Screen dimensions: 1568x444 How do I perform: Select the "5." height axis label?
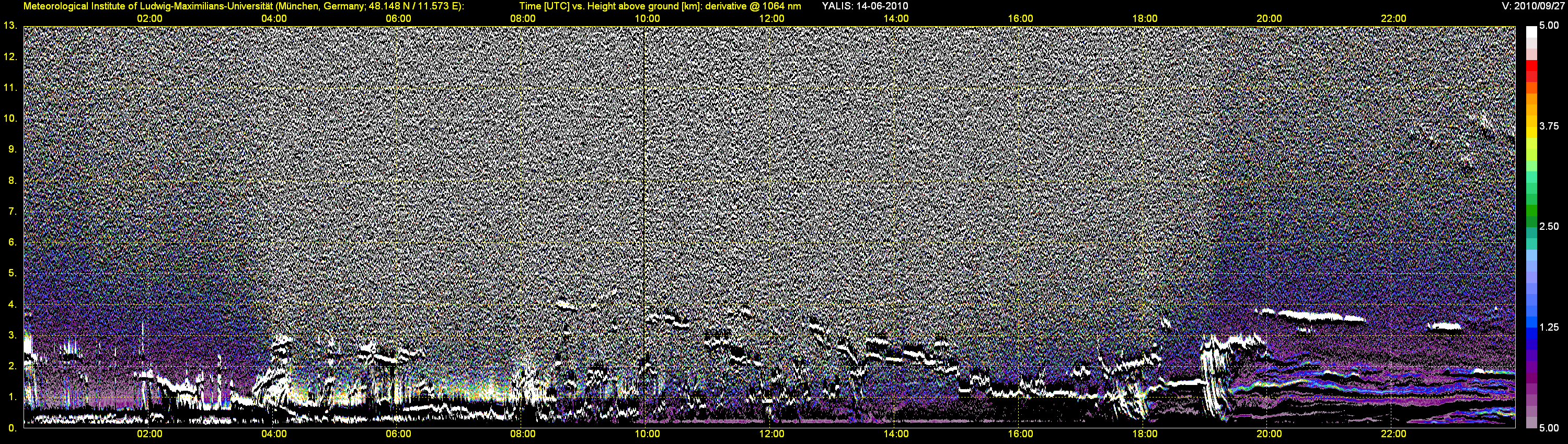pyautogui.click(x=12, y=273)
